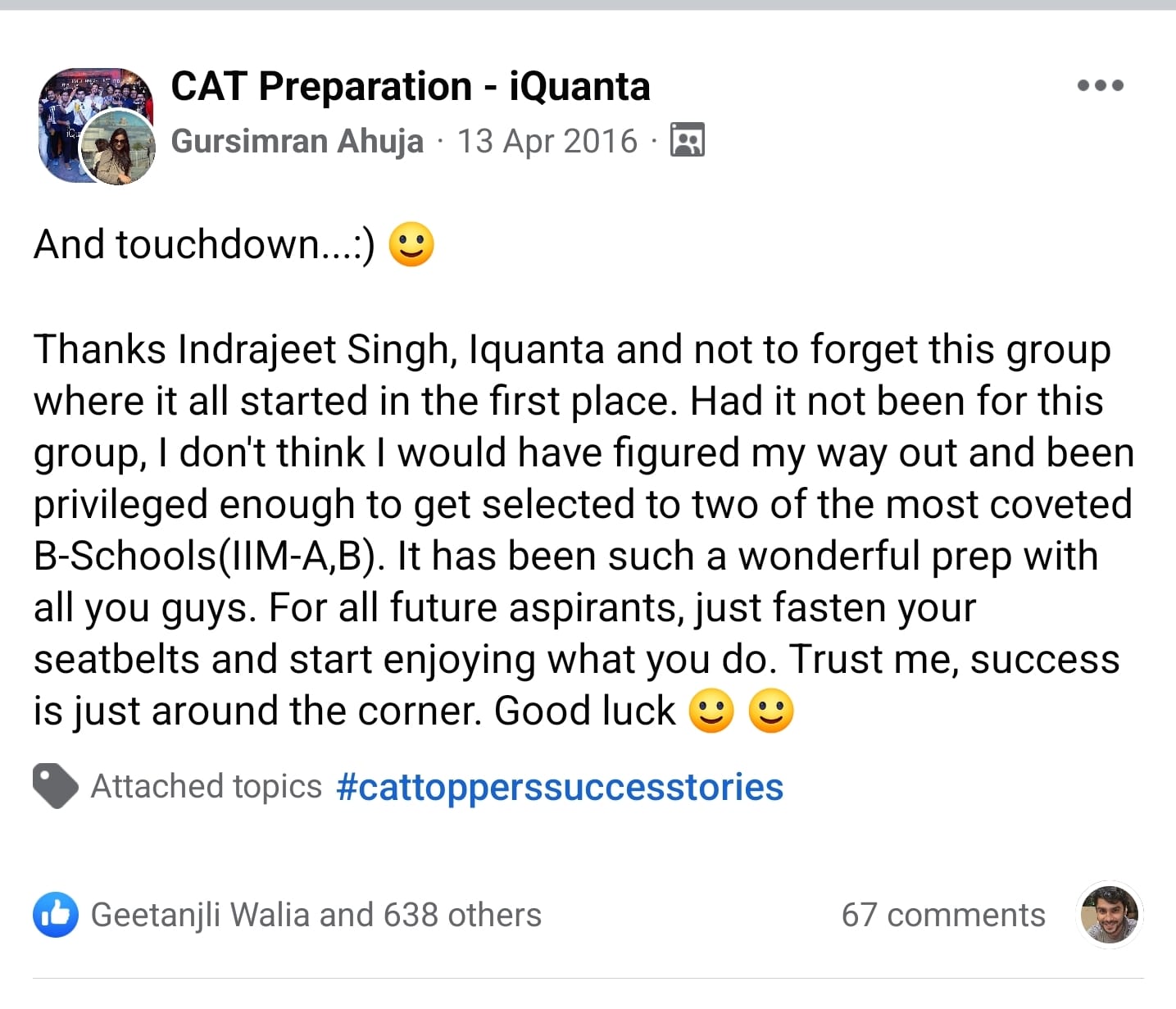Follow the #cattopperssuccesstories hashtag
The height and width of the screenshot is (1009, 1176).
[560, 787]
